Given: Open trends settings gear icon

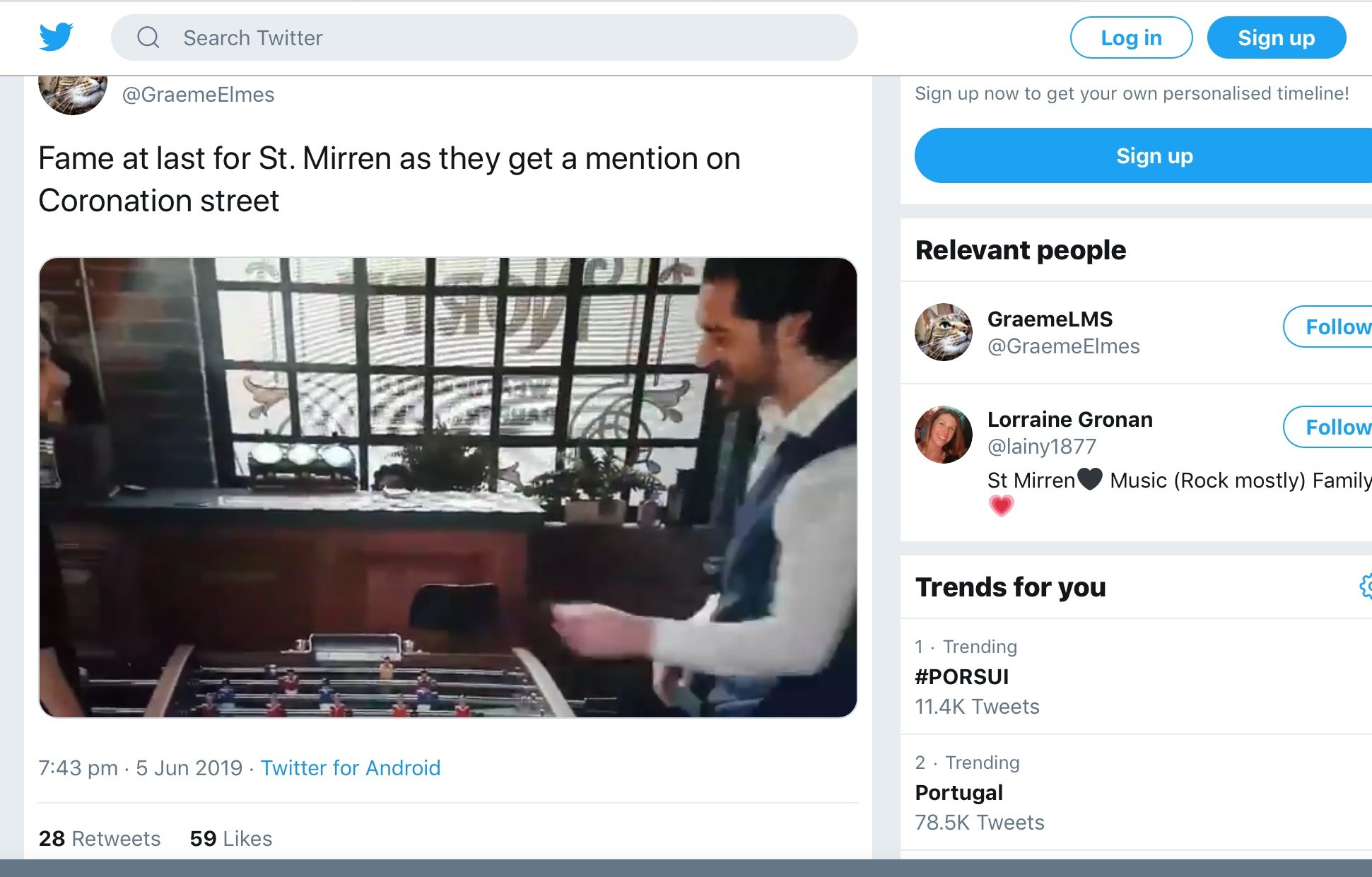Looking at the screenshot, I should coord(1366,586).
